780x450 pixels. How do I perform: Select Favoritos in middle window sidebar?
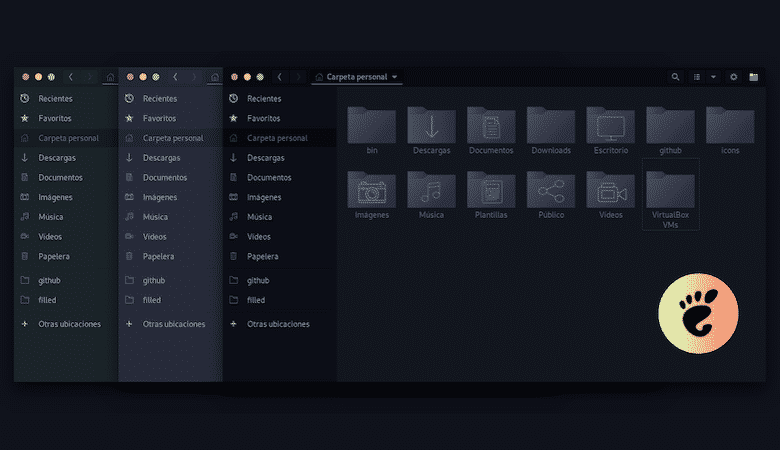(171, 118)
